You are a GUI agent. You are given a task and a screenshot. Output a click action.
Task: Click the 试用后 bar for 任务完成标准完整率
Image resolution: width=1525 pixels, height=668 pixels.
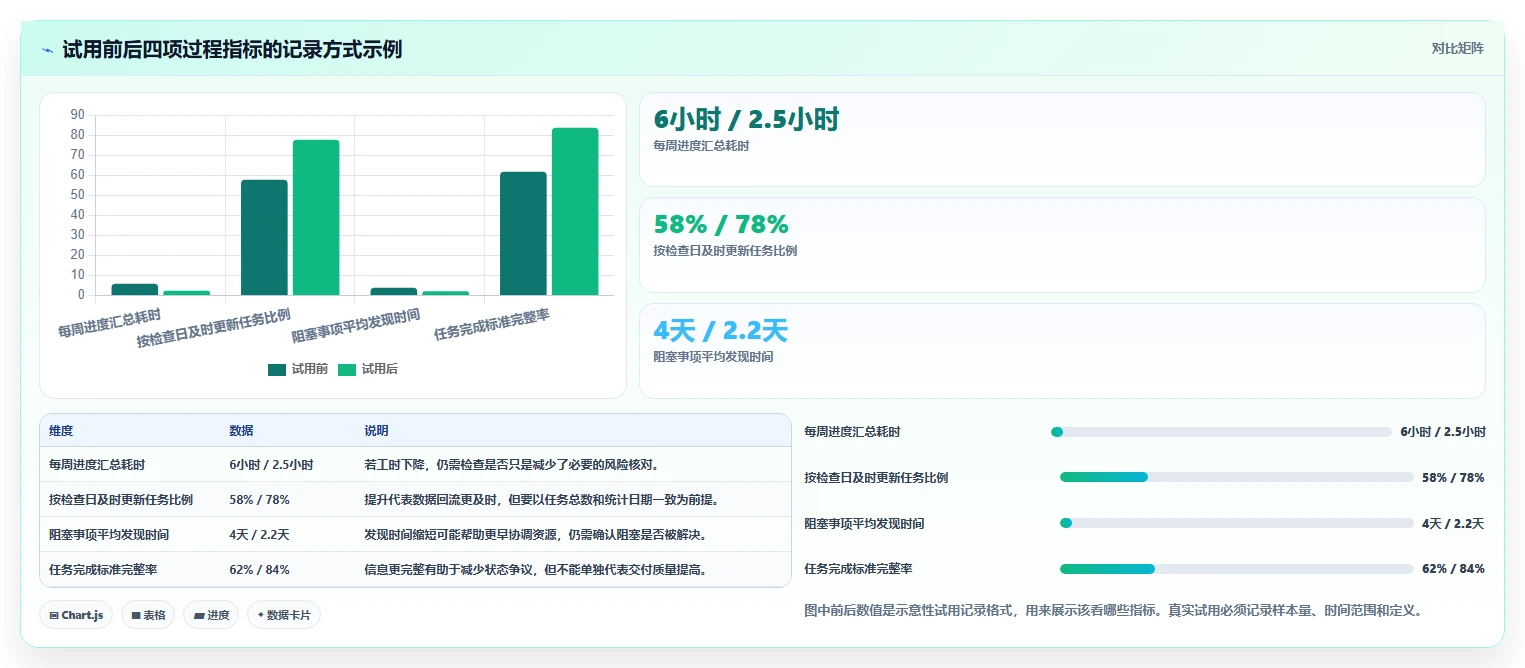575,211
